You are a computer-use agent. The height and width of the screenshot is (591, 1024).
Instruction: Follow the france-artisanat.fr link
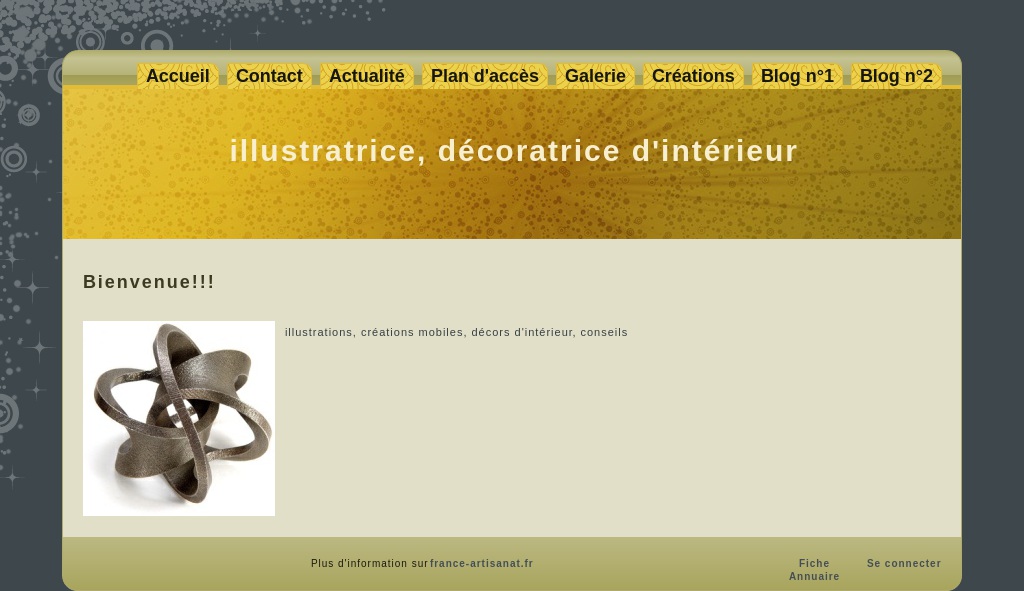click(x=481, y=563)
